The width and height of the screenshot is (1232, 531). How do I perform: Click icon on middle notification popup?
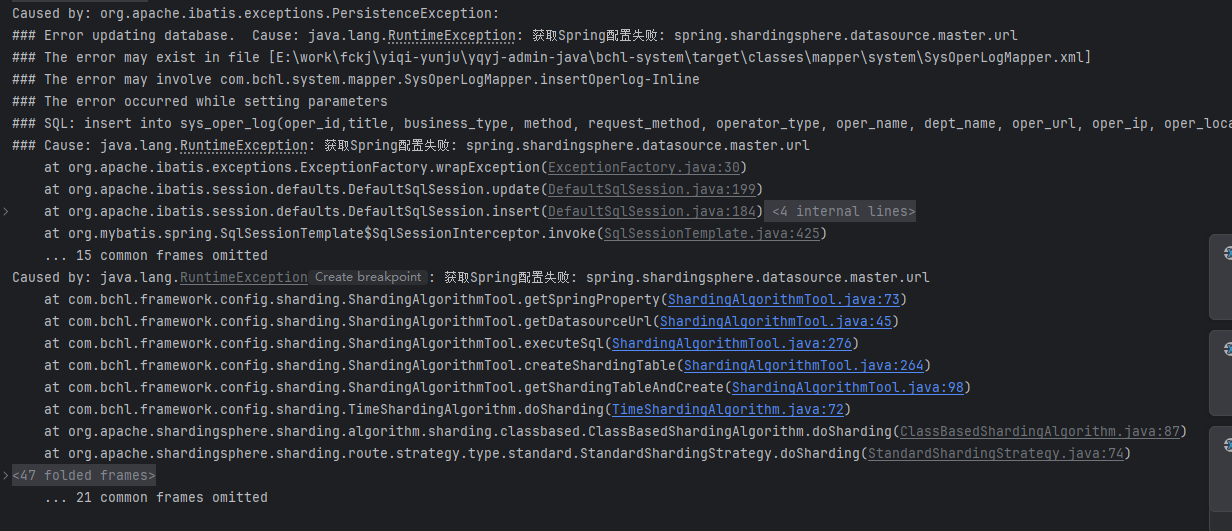click(x=1227, y=349)
